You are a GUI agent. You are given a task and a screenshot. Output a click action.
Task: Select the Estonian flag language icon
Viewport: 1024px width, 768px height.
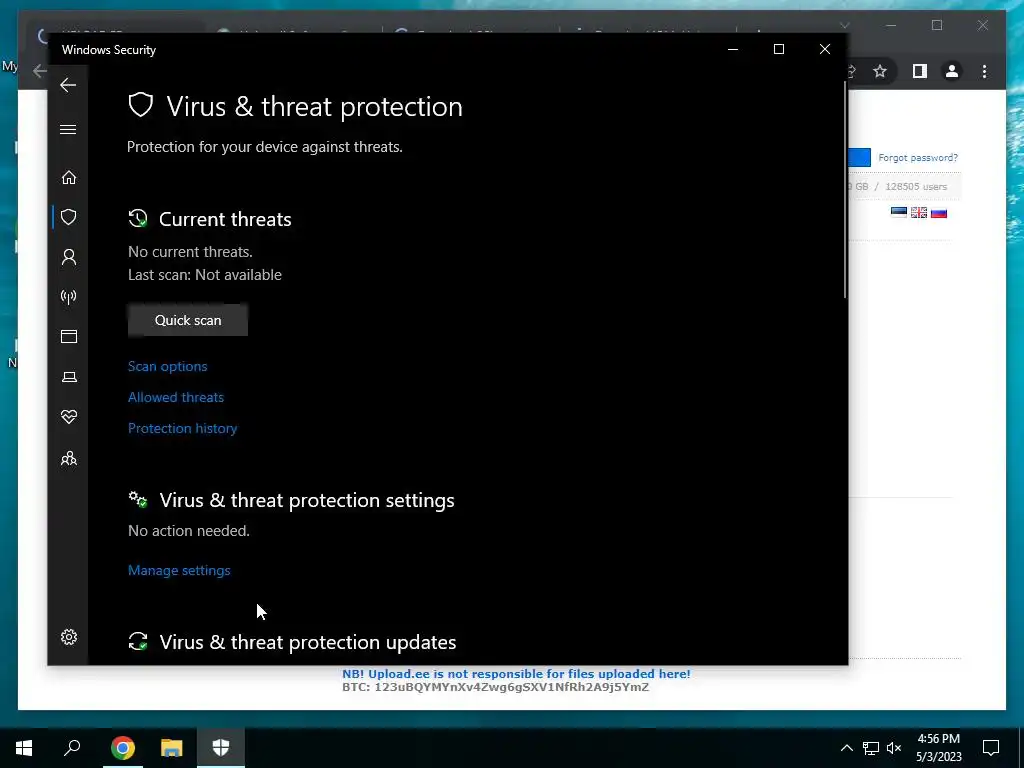click(x=899, y=212)
